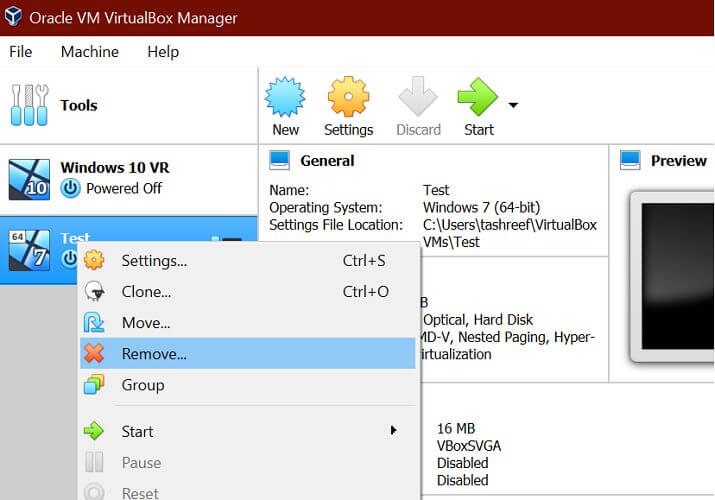Click the General section monitor icon

pyautogui.click(x=280, y=160)
